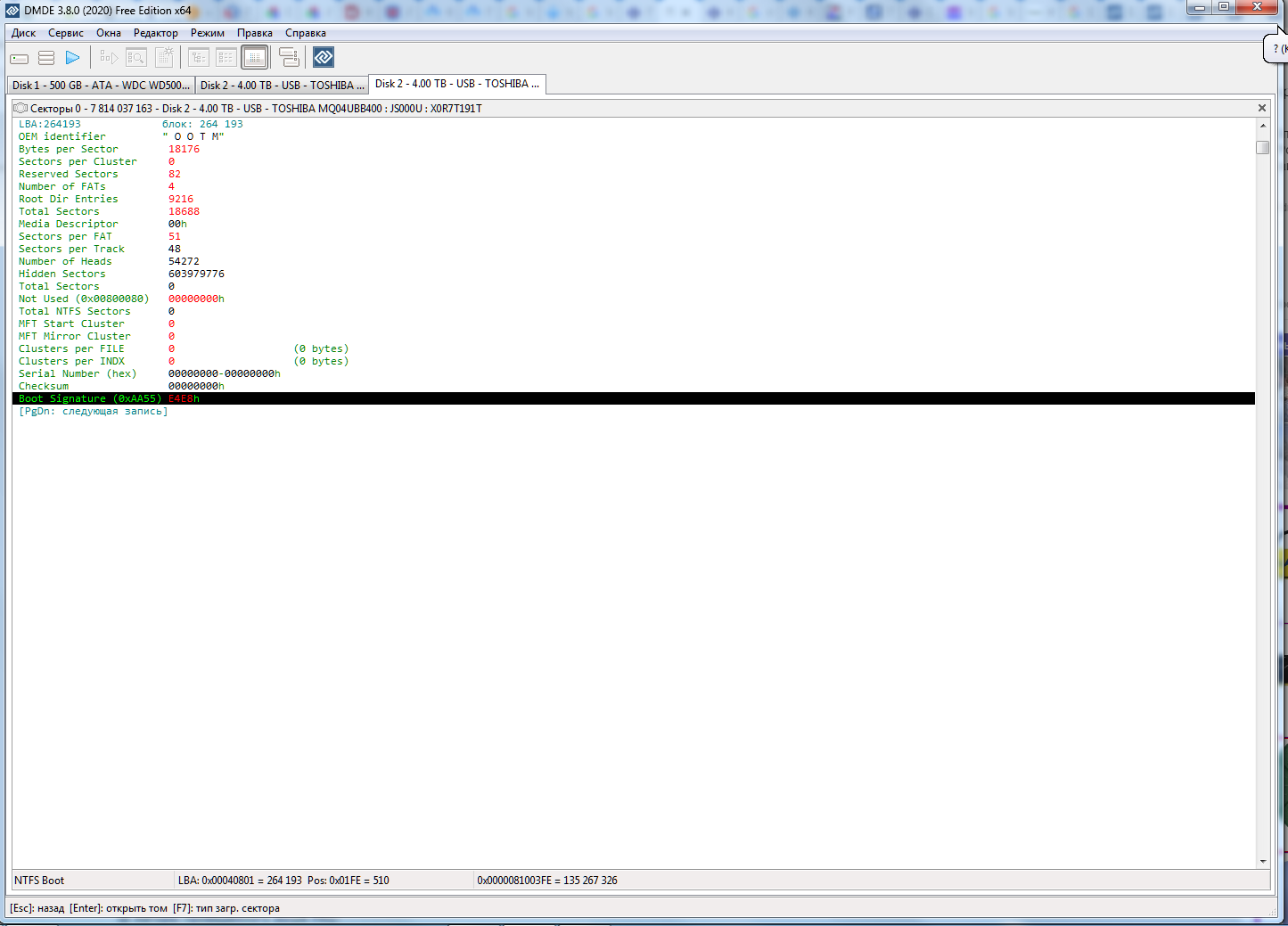This screenshot has height=926, width=1288.
Task: Click the 'Not Used (0x00800080)' label
Action: (84, 299)
